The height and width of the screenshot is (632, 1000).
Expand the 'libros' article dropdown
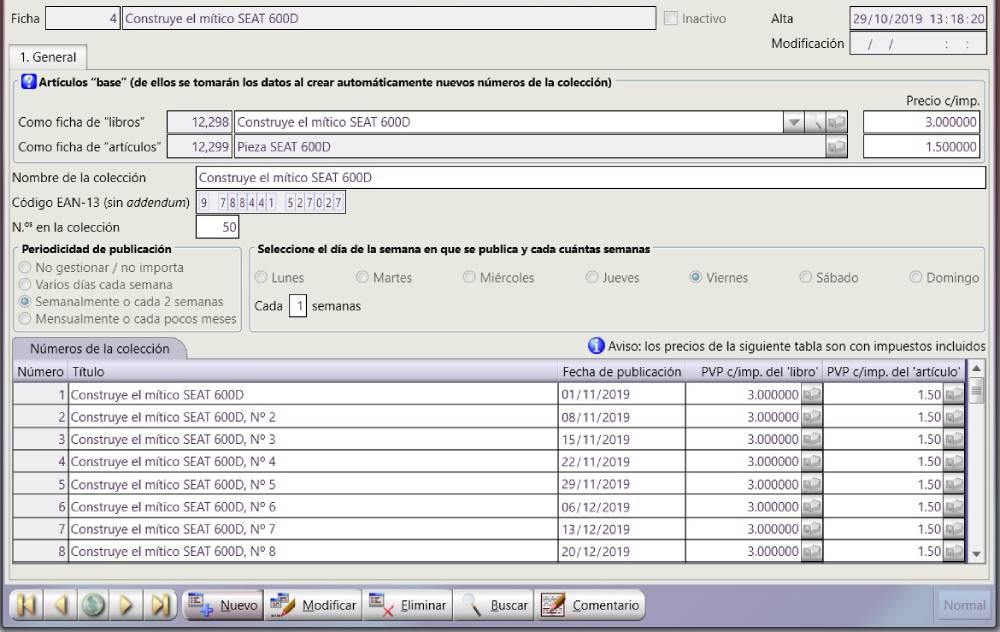792,122
